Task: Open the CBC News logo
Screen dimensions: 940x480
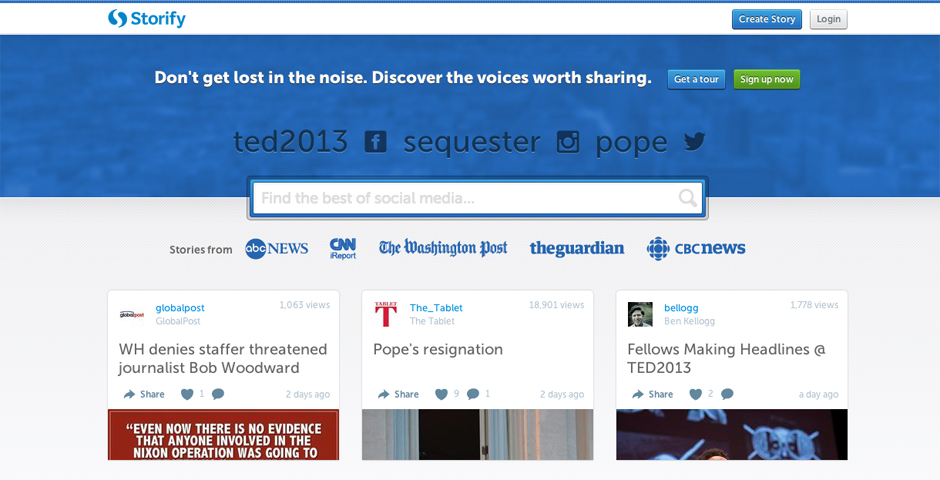Action: coord(696,248)
